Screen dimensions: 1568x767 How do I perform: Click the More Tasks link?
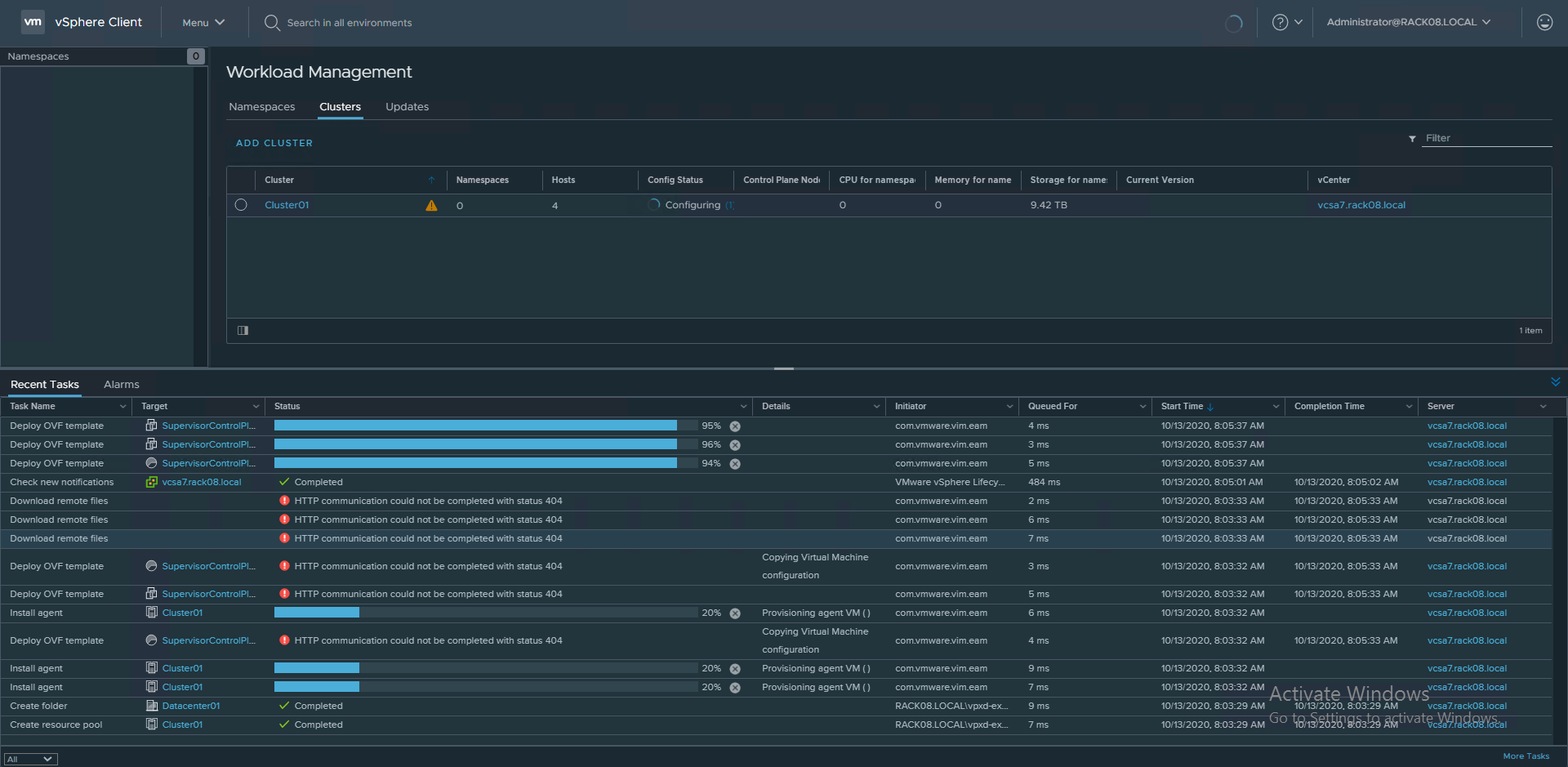[1526, 756]
